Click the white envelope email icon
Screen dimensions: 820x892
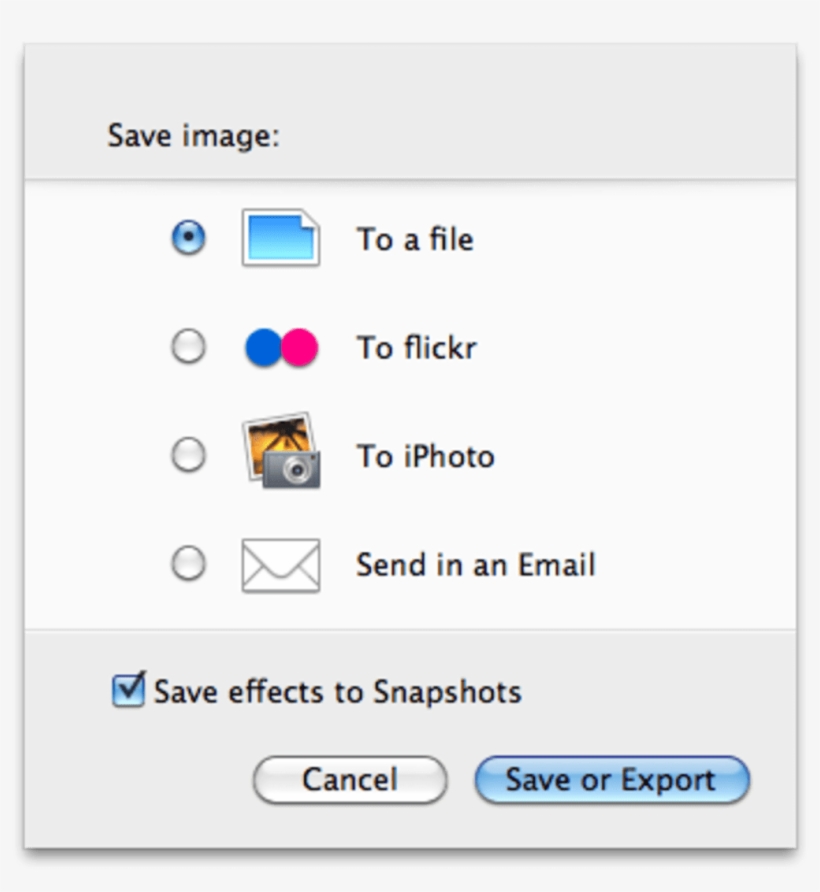click(281, 565)
